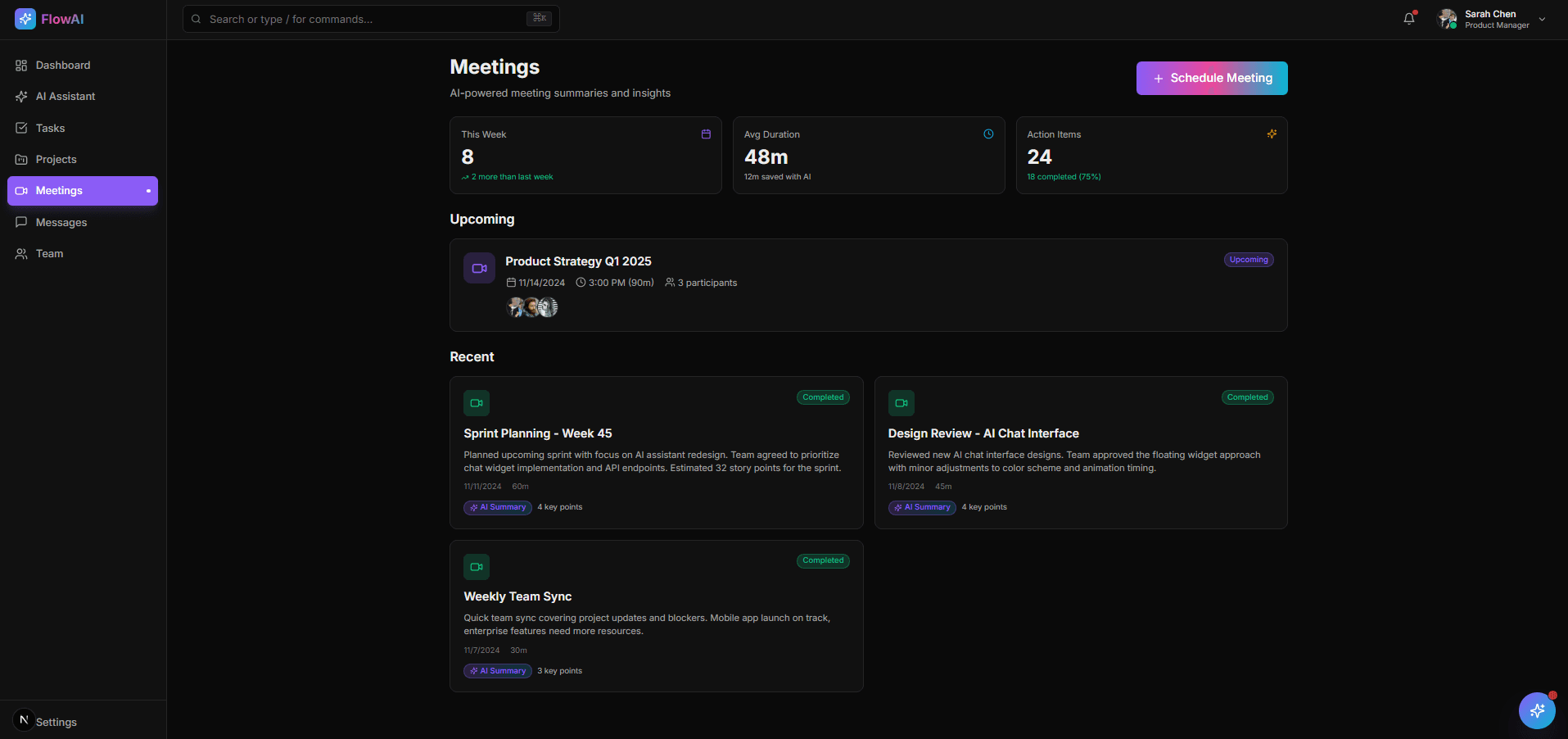Expand the Sarah Chen profile menu
The width and height of the screenshot is (1568, 739).
(x=1541, y=18)
